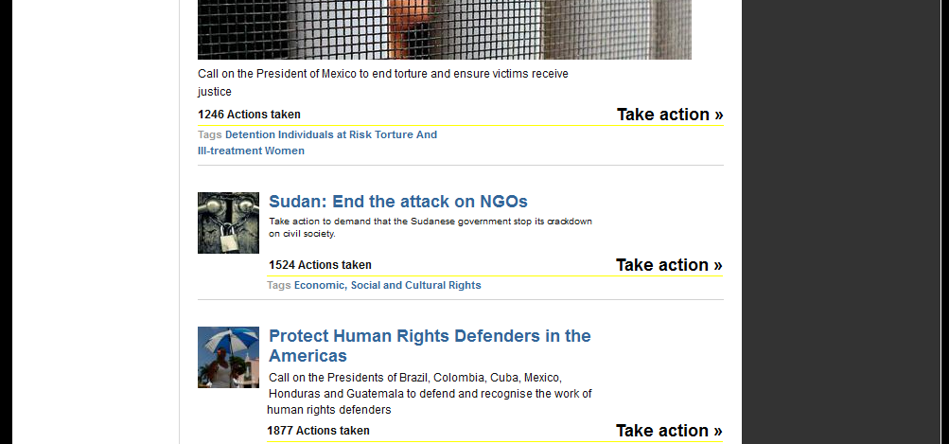This screenshot has width=949, height=444.
Task: Take action on the Mexico torture campaign
Action: (670, 114)
